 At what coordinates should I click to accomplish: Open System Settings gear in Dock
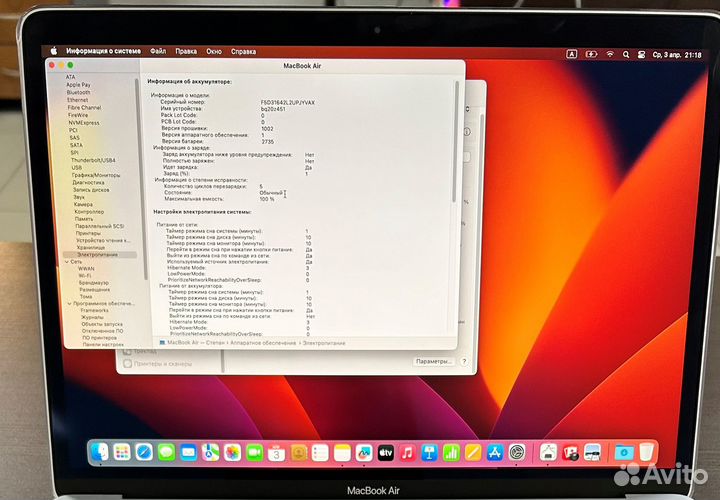(517, 453)
